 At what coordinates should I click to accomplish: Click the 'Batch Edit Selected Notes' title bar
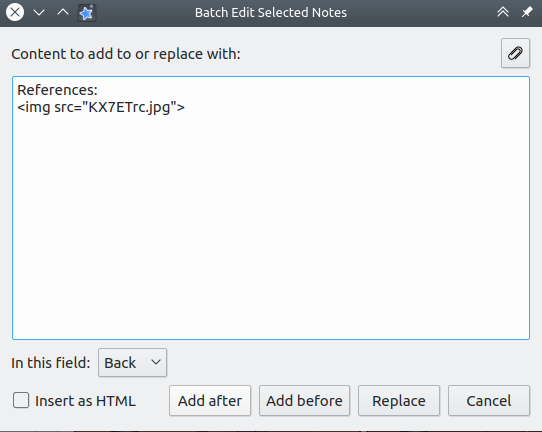click(x=271, y=12)
